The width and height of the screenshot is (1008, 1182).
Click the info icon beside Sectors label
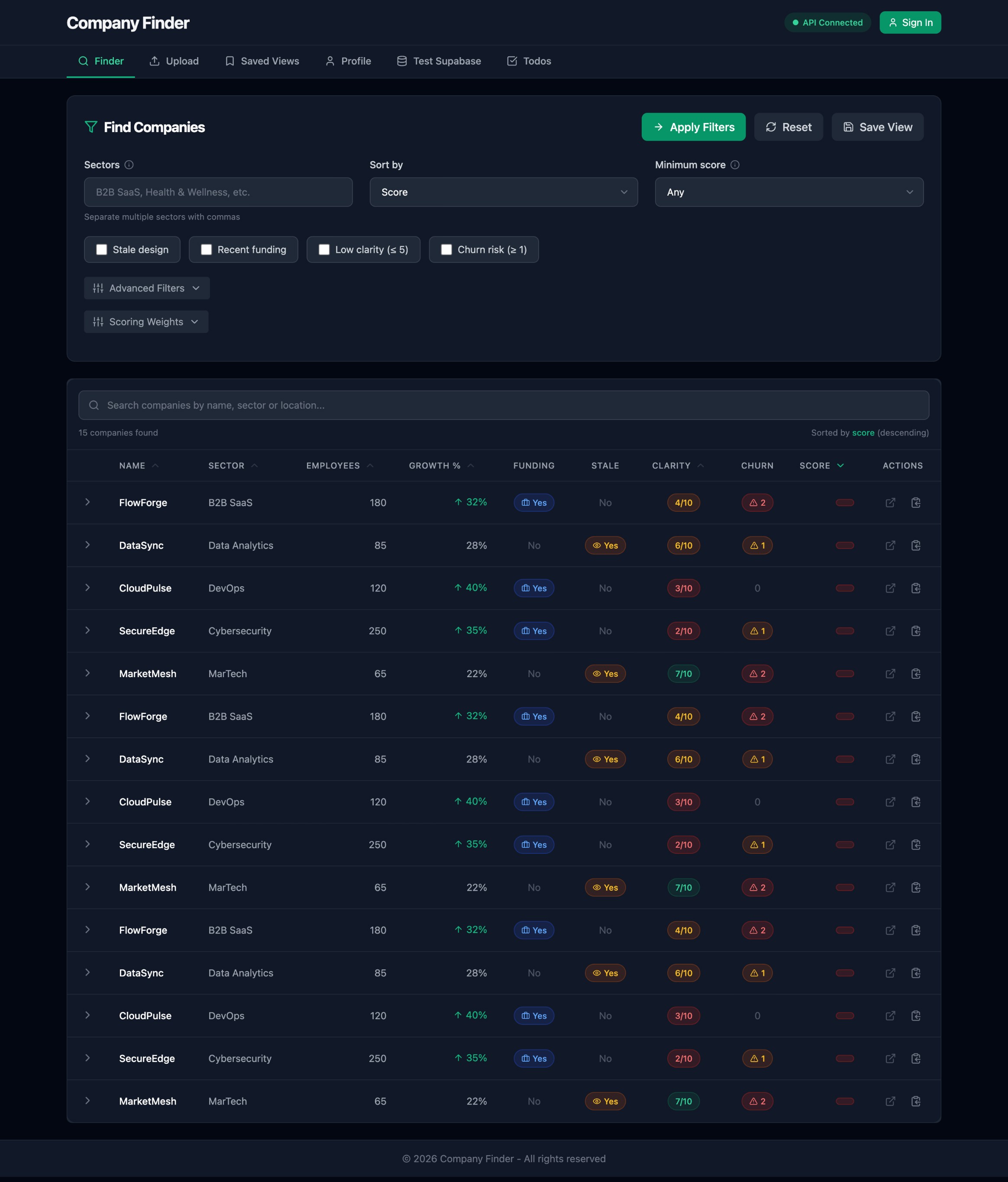(x=129, y=165)
